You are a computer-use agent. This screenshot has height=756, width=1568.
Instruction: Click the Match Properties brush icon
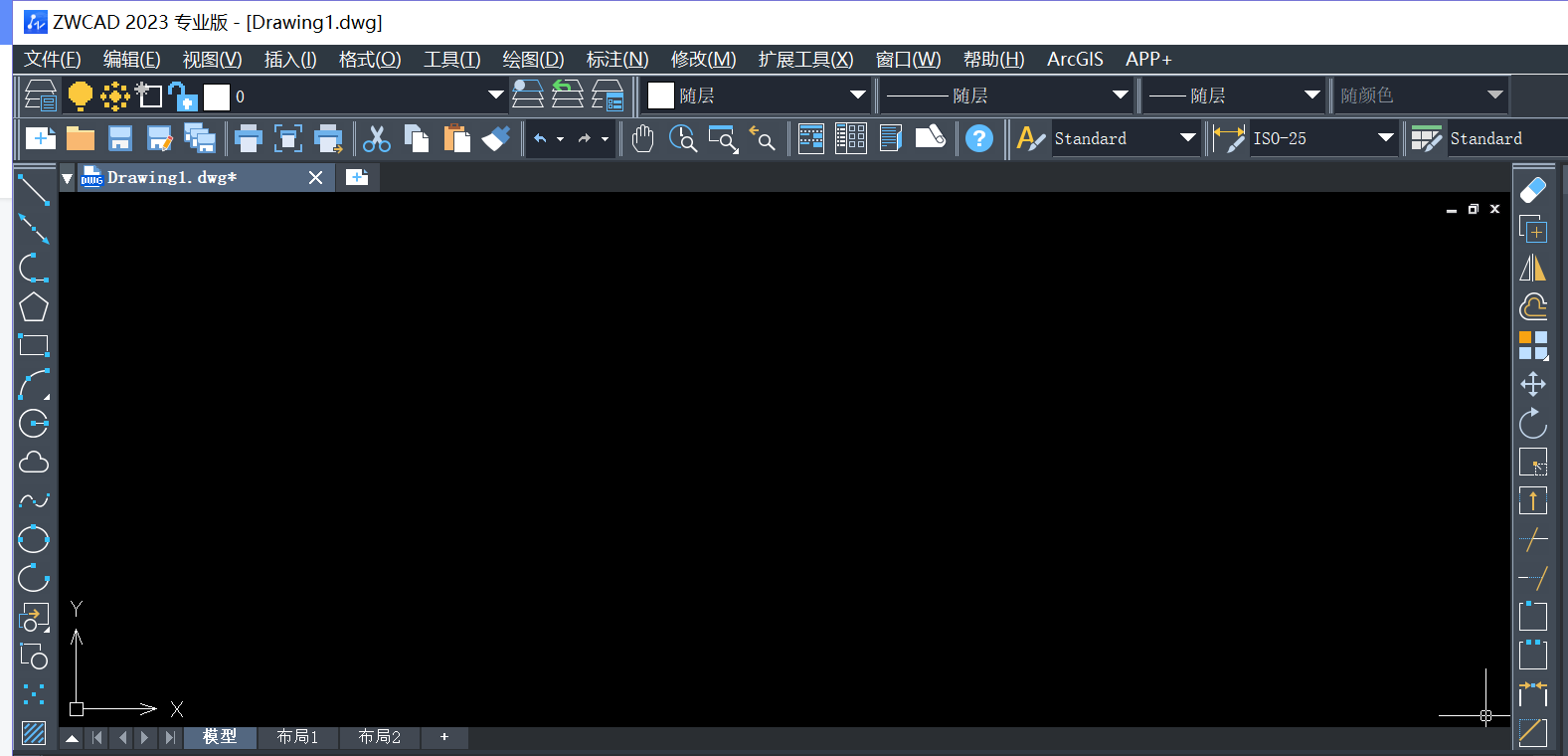coord(496,138)
